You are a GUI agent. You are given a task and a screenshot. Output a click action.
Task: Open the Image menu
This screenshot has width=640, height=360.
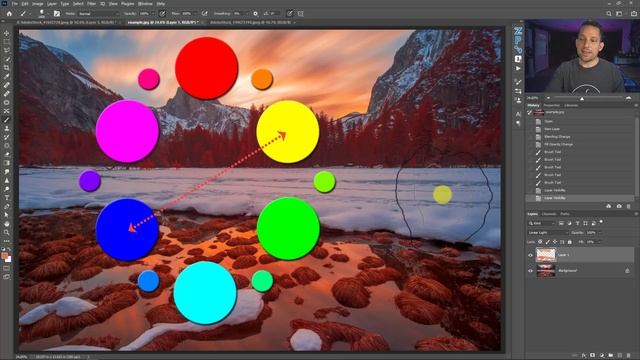[38, 4]
